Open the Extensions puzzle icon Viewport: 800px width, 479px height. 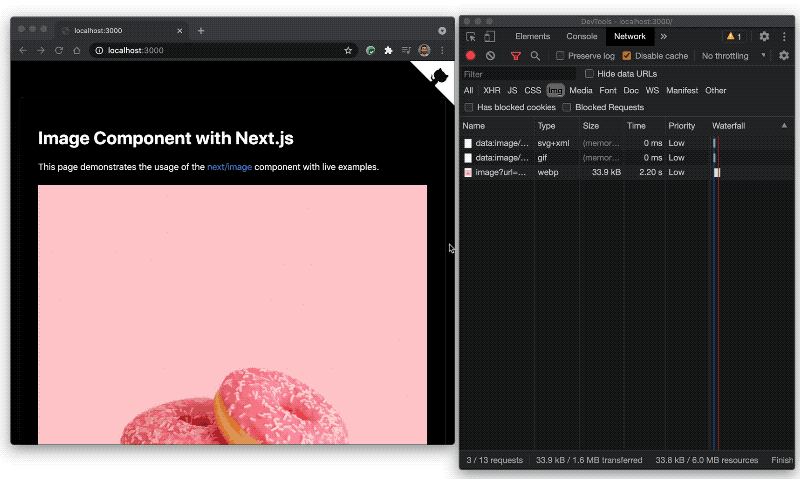click(388, 51)
